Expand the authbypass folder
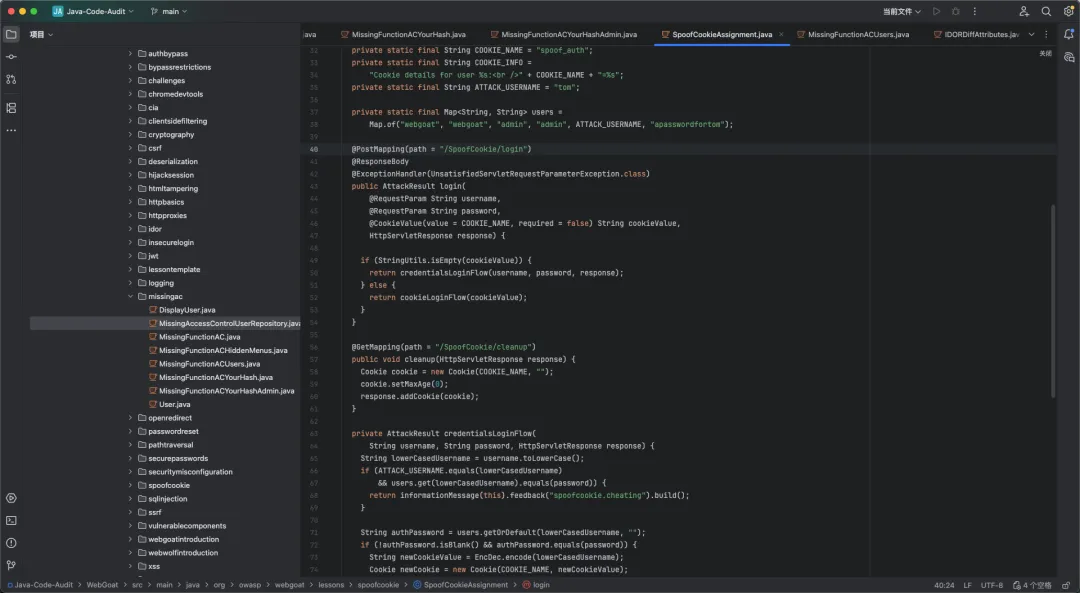This screenshot has width=1080, height=593. coord(130,53)
